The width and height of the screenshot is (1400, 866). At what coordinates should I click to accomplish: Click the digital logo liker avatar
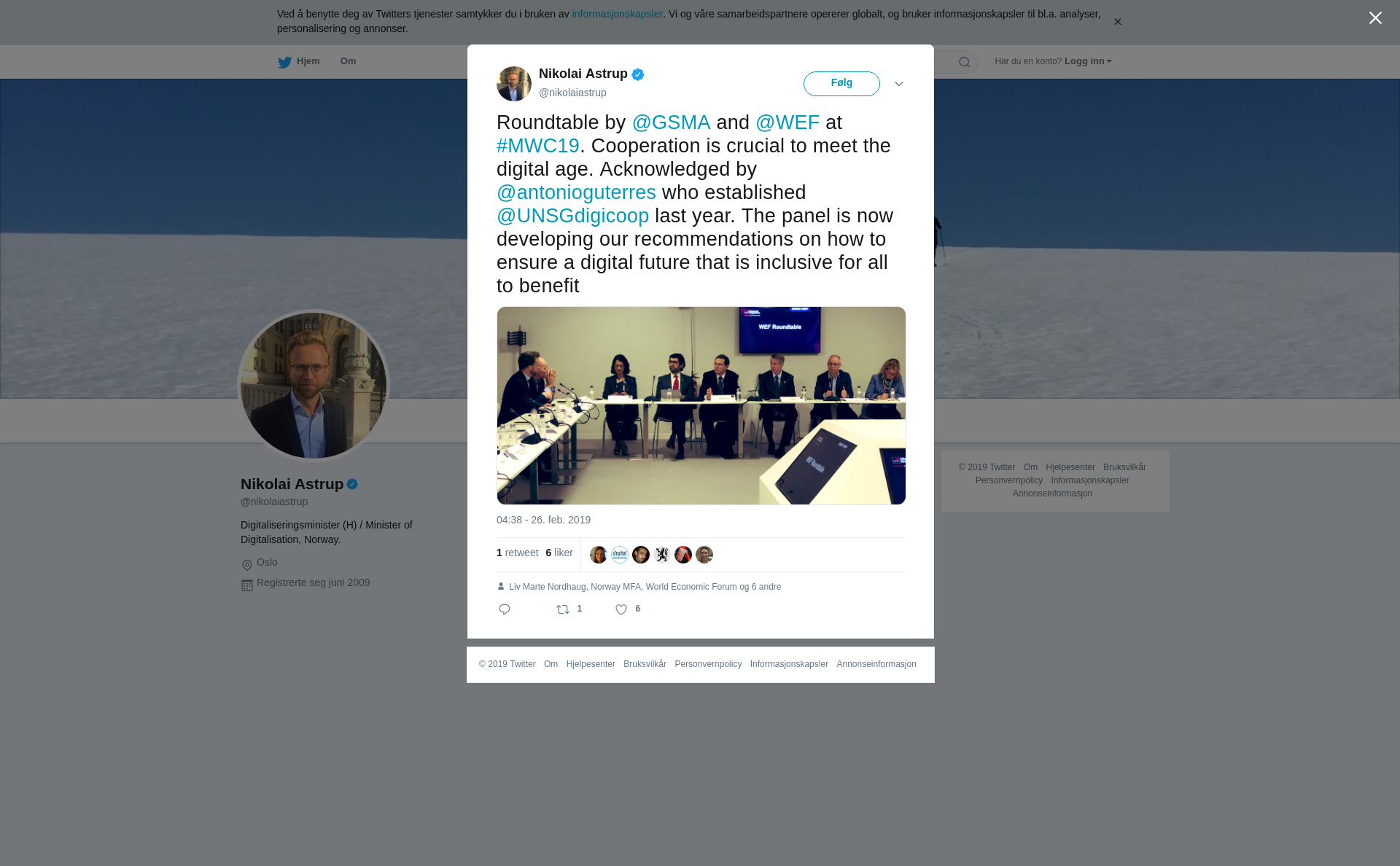click(x=620, y=555)
